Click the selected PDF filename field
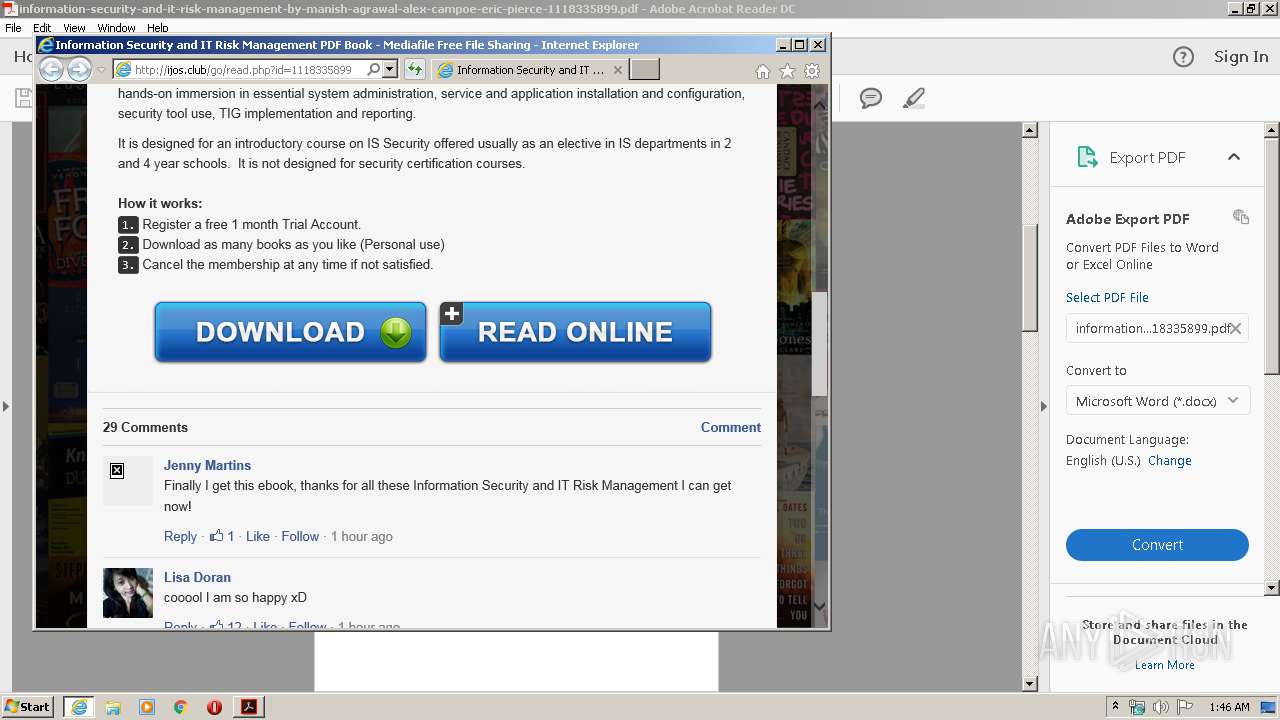This screenshot has width=1280, height=720. [1157, 328]
